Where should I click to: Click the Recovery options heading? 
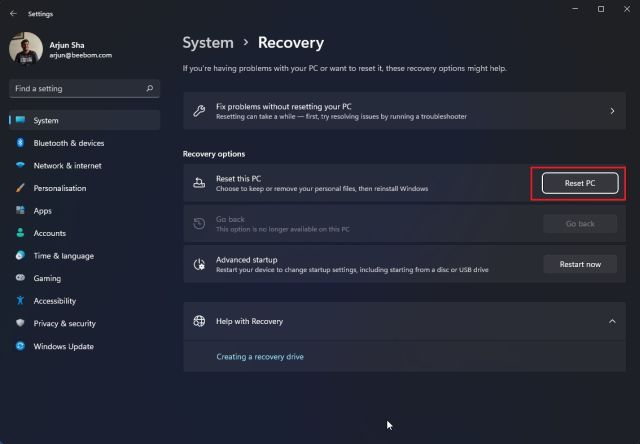coord(214,154)
